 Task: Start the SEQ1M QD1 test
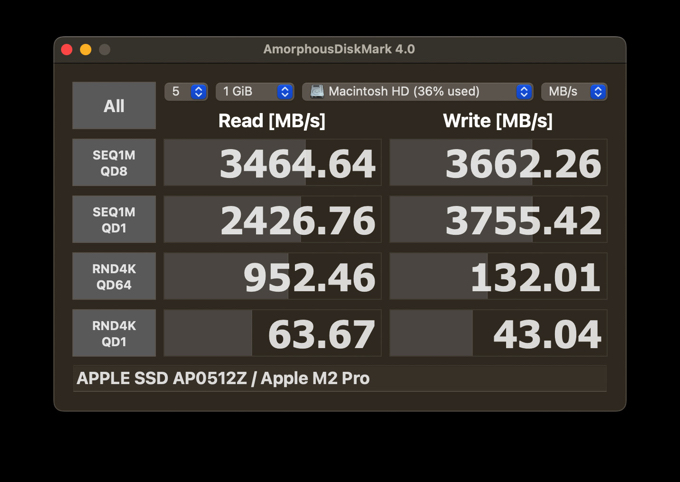(114, 220)
